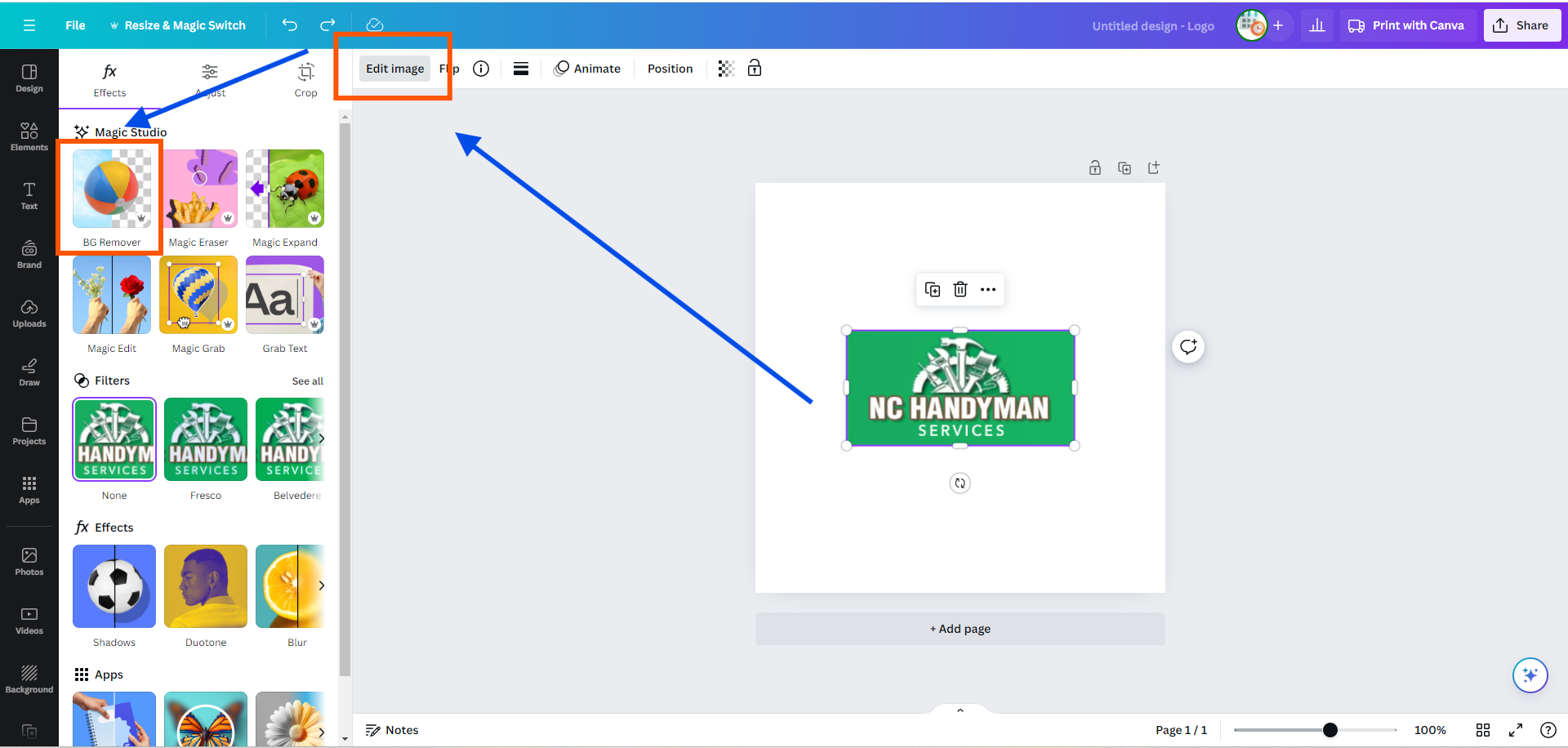Check cloud save status icon
The height and width of the screenshot is (748, 1568).
pos(375,25)
